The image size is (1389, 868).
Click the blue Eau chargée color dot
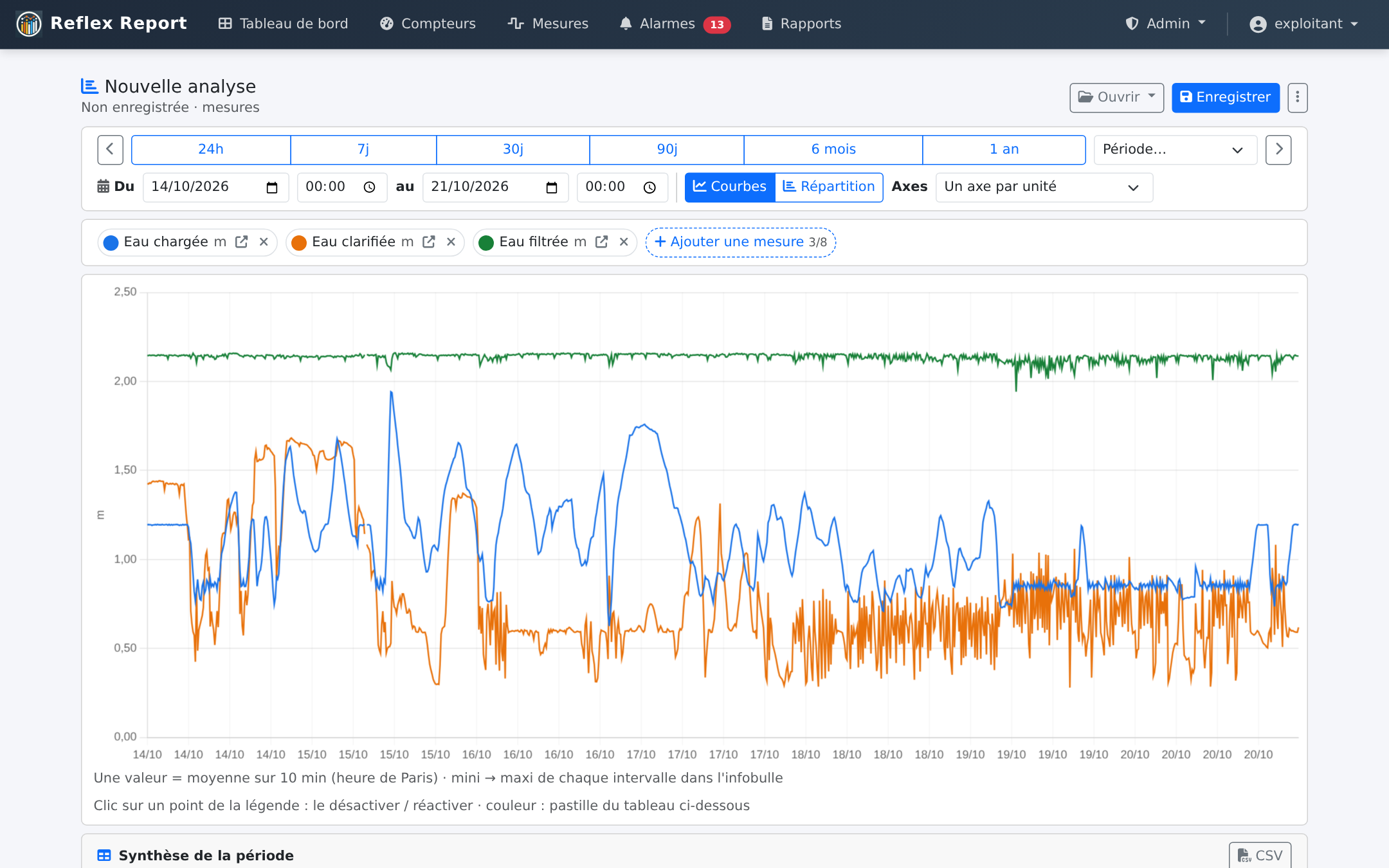tap(111, 242)
